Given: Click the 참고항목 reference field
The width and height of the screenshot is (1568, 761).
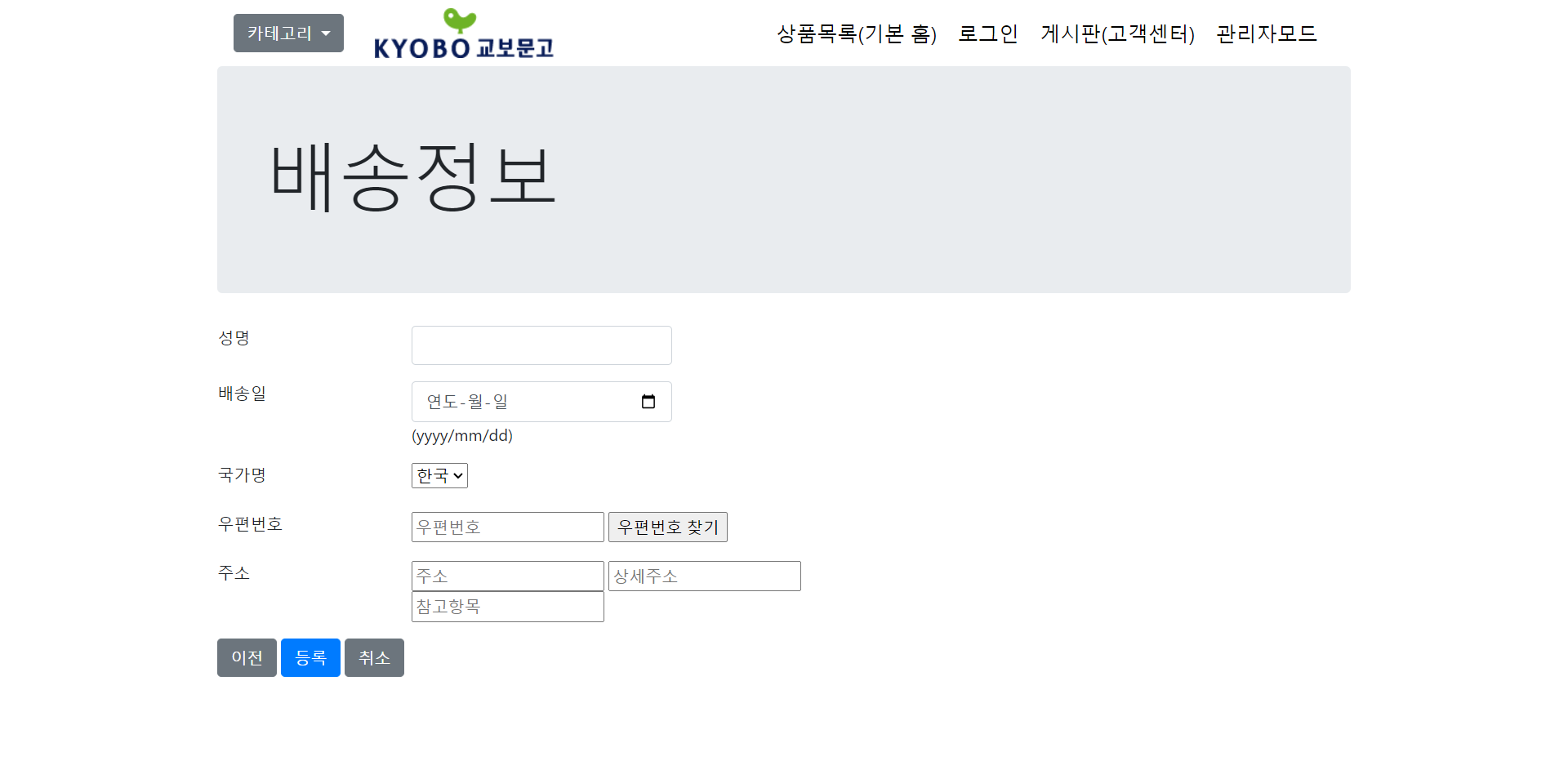Looking at the screenshot, I should [x=507, y=606].
